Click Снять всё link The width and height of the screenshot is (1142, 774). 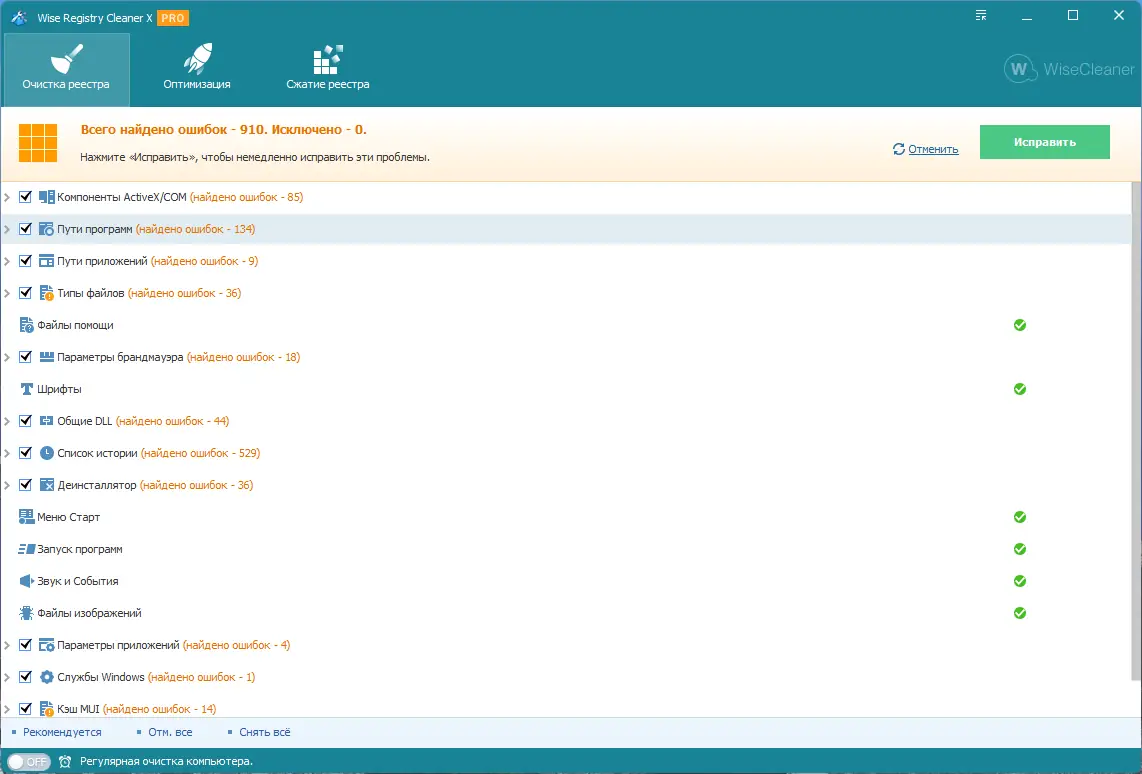[264, 732]
